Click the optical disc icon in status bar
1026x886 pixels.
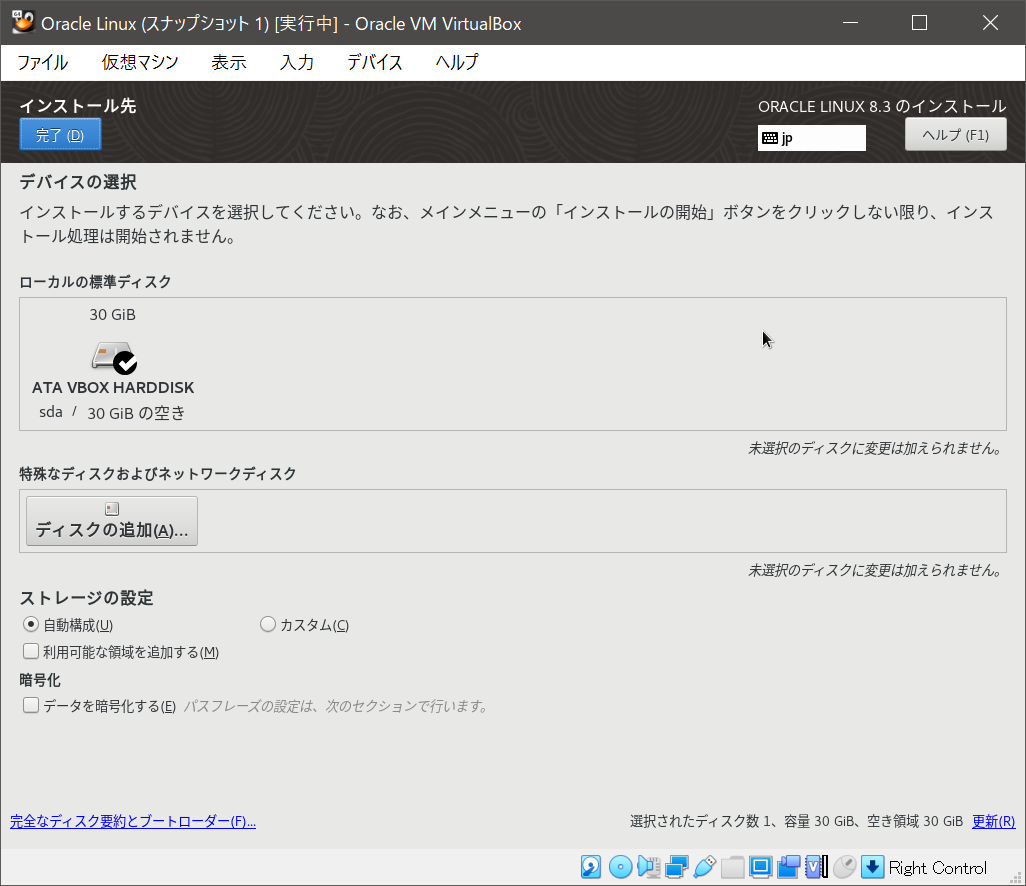(x=620, y=867)
